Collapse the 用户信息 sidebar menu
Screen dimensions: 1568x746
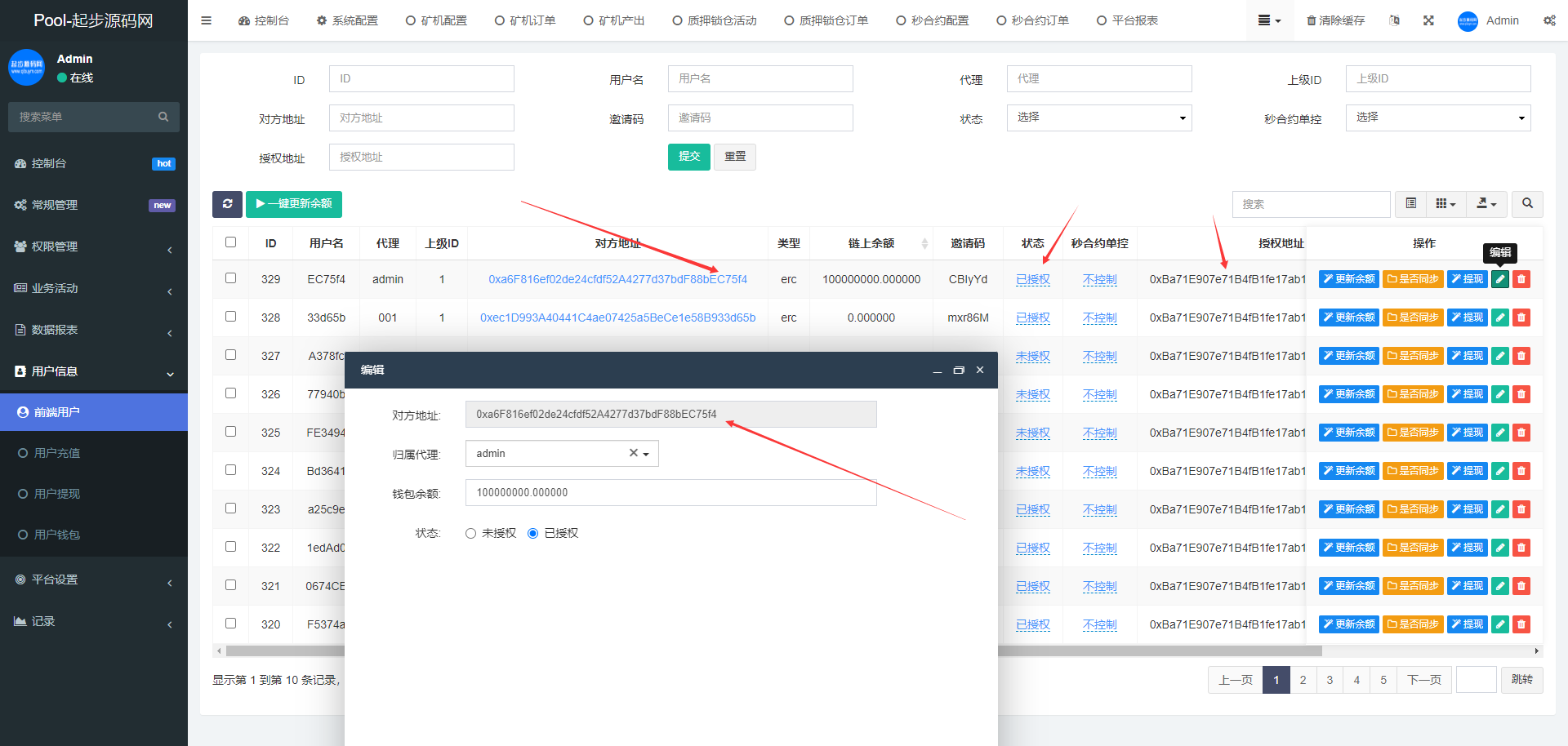click(x=94, y=372)
